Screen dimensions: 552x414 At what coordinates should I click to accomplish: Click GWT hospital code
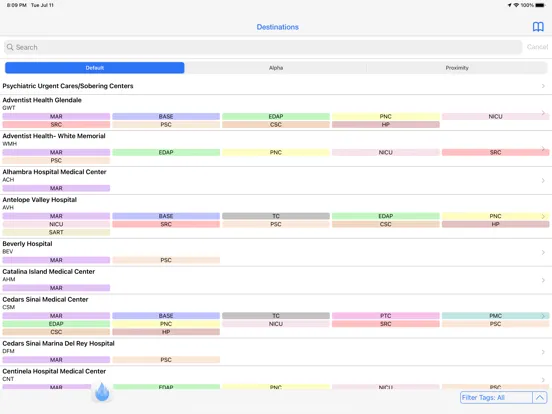9,108
